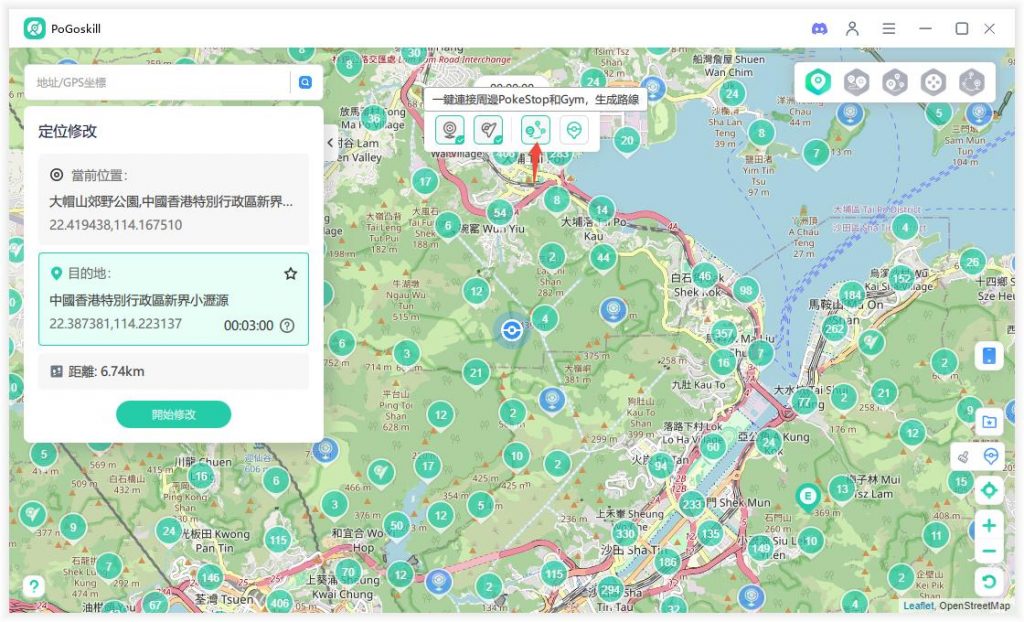Select the joystick movement mode
Image resolution: width=1024 pixels, height=622 pixels.
tap(933, 82)
